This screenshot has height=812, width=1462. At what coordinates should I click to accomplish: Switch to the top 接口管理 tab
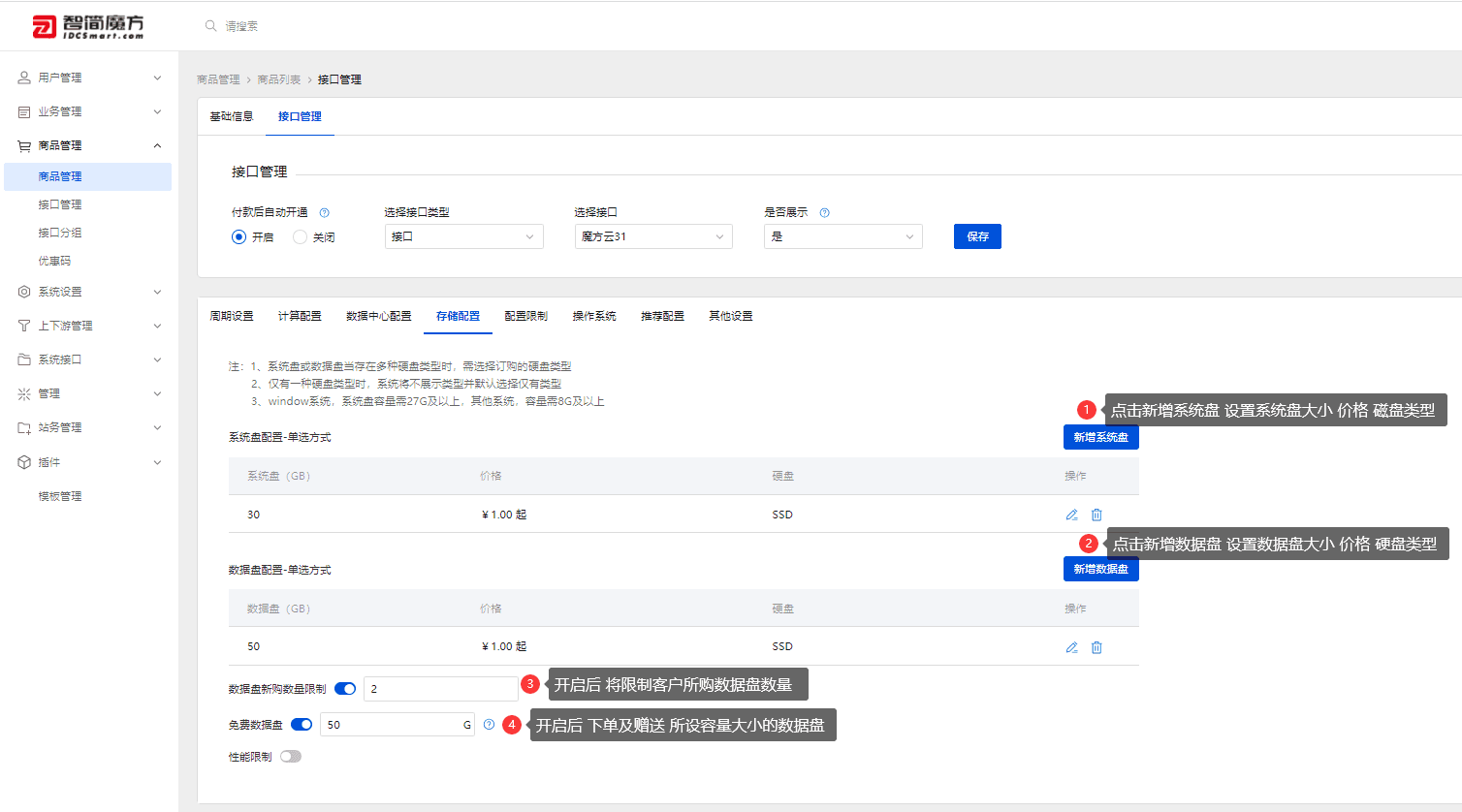300,116
